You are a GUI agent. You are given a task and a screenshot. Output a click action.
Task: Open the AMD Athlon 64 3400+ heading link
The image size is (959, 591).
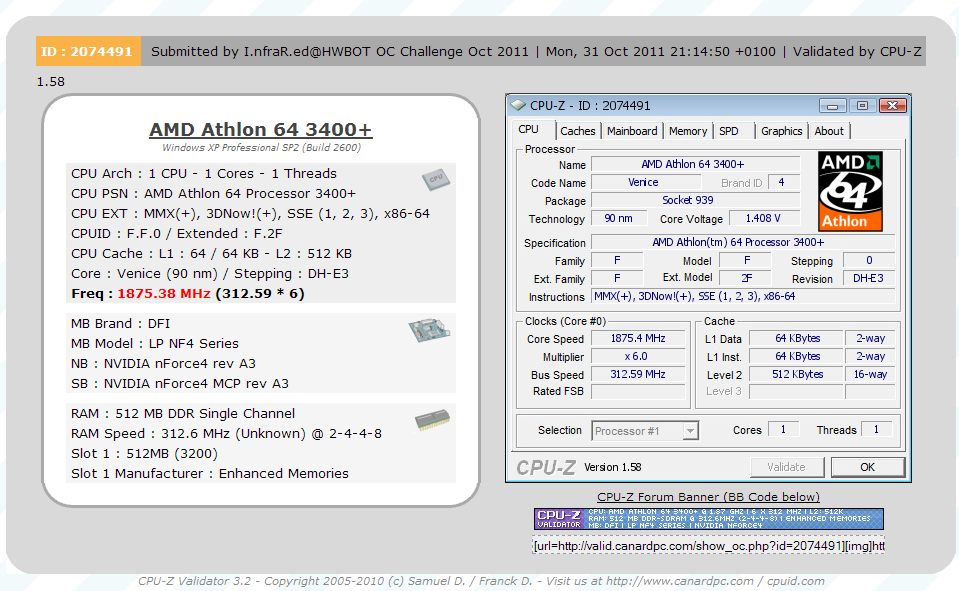coord(261,129)
